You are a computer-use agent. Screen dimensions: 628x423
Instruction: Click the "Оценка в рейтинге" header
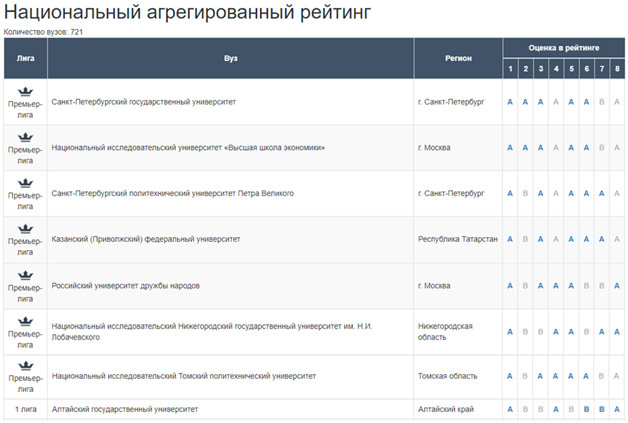(564, 48)
